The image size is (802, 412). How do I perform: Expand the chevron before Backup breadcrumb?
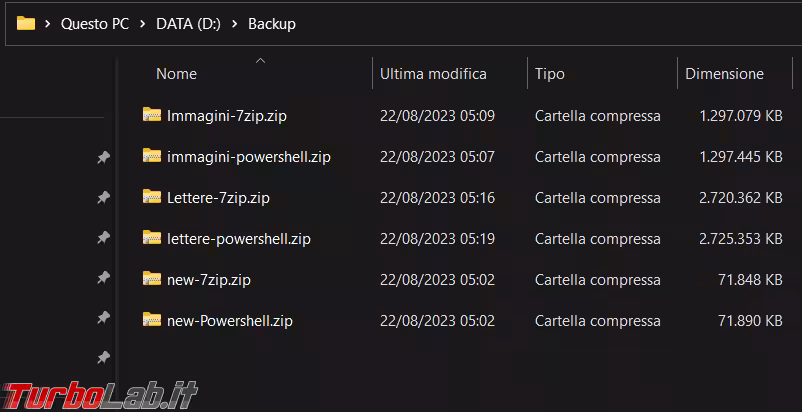click(236, 24)
